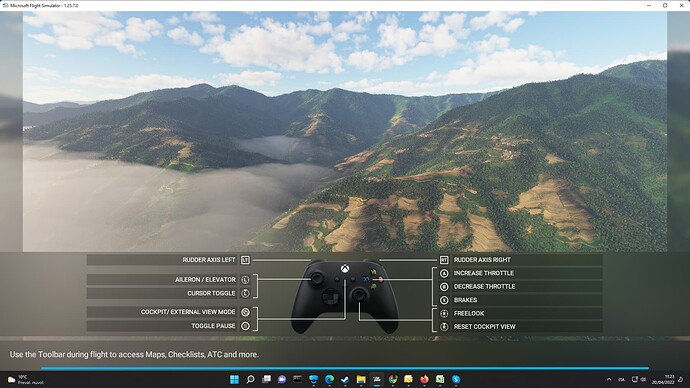Open the terminal app on the taskbar
Image resolution: width=690 pixels, height=388 pixels.
pos(298,379)
